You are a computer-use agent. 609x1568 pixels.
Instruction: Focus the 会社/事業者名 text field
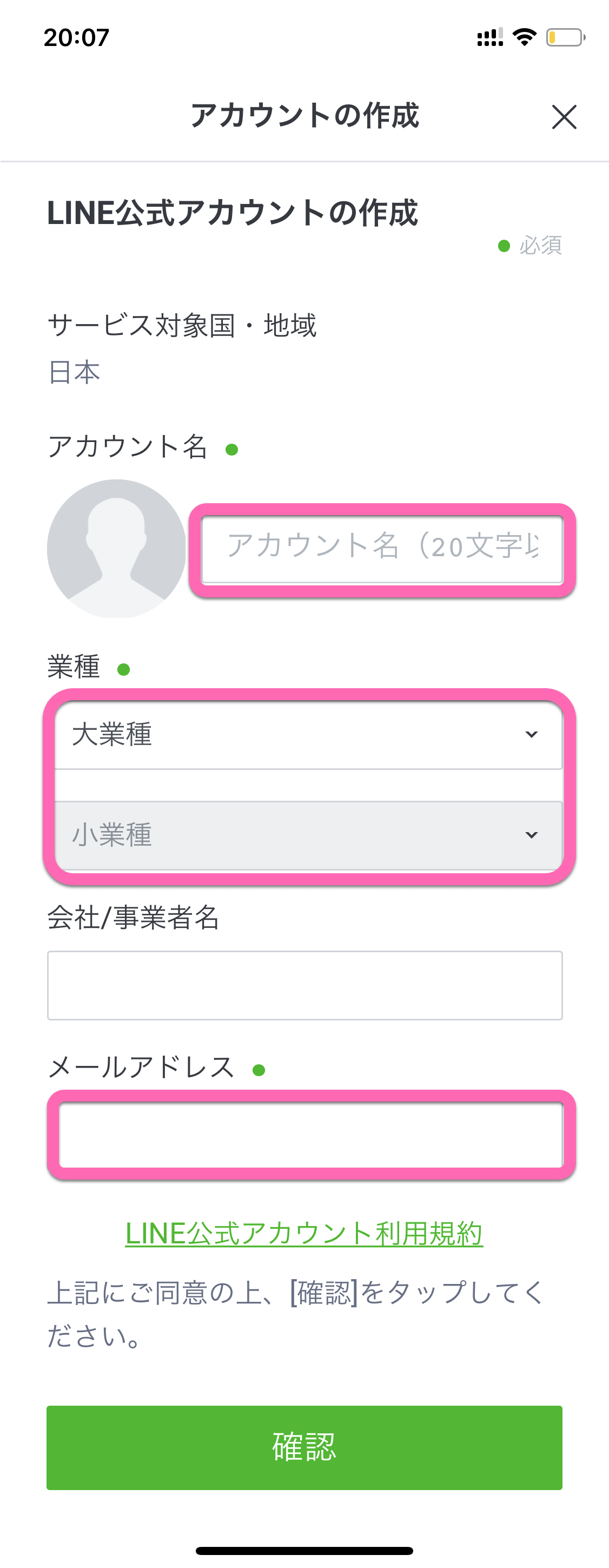click(305, 985)
